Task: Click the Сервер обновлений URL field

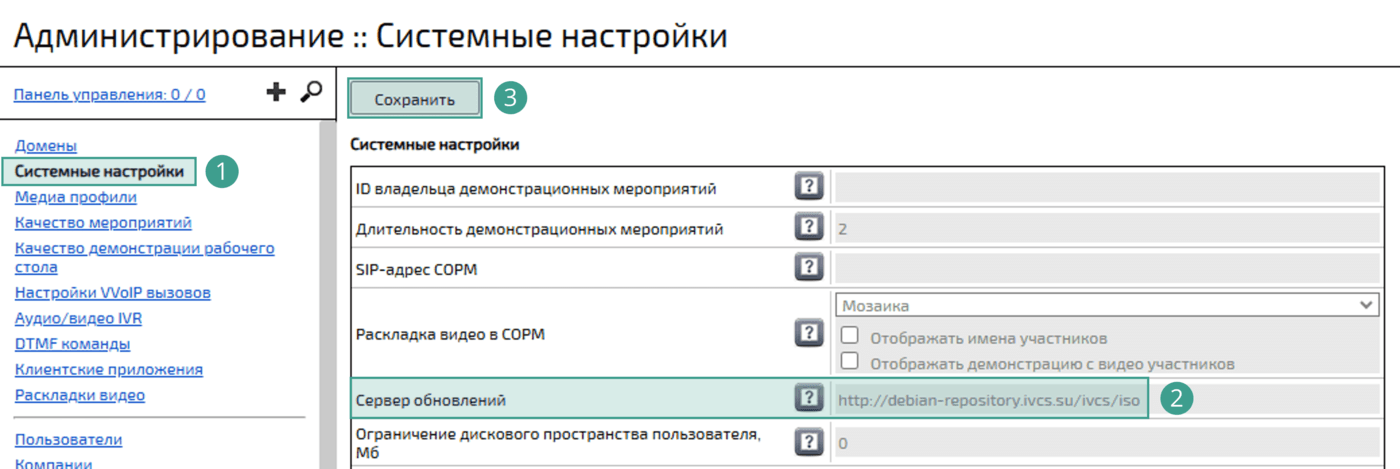Action: point(988,400)
